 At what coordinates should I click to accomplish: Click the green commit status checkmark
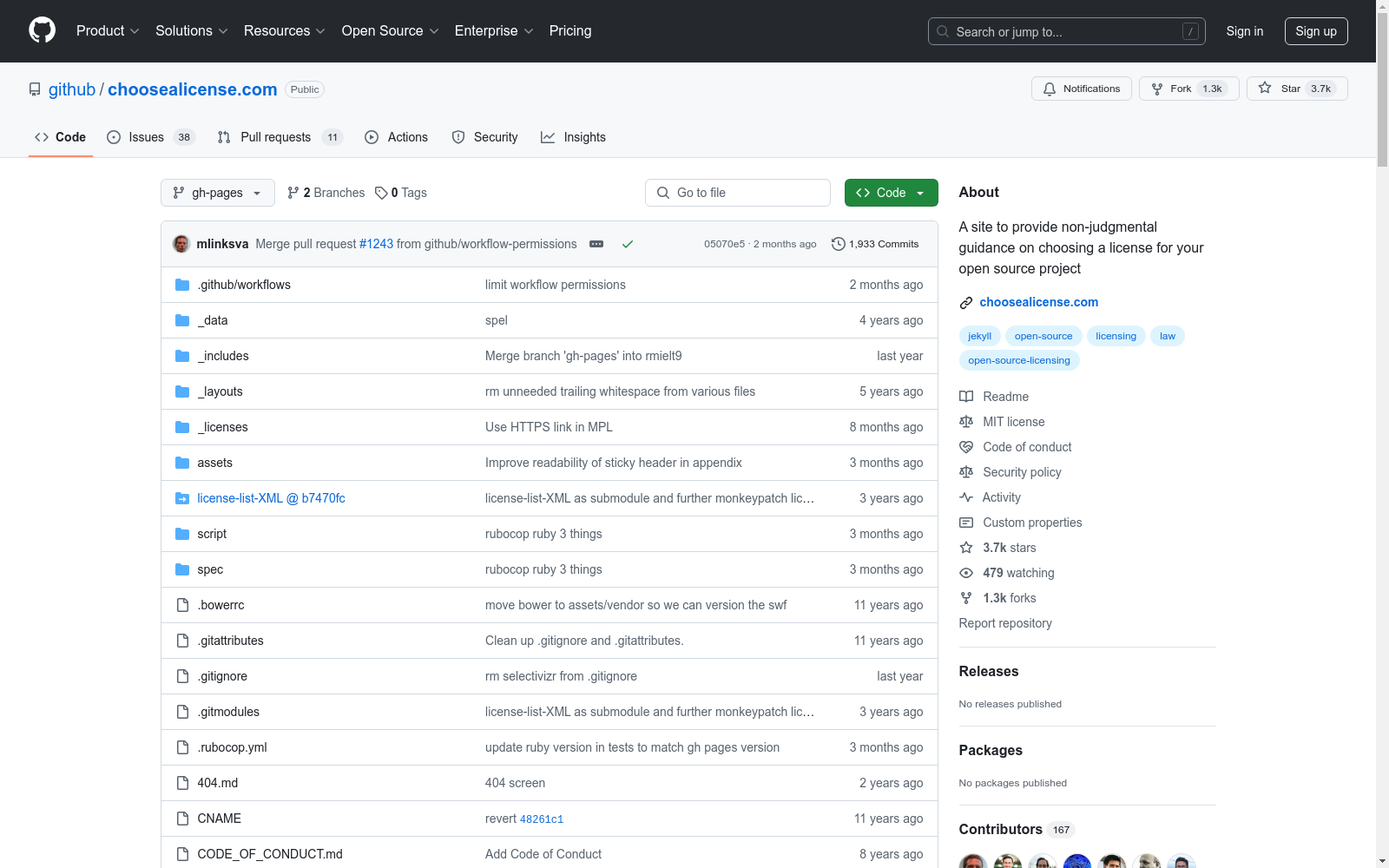pyautogui.click(x=628, y=244)
